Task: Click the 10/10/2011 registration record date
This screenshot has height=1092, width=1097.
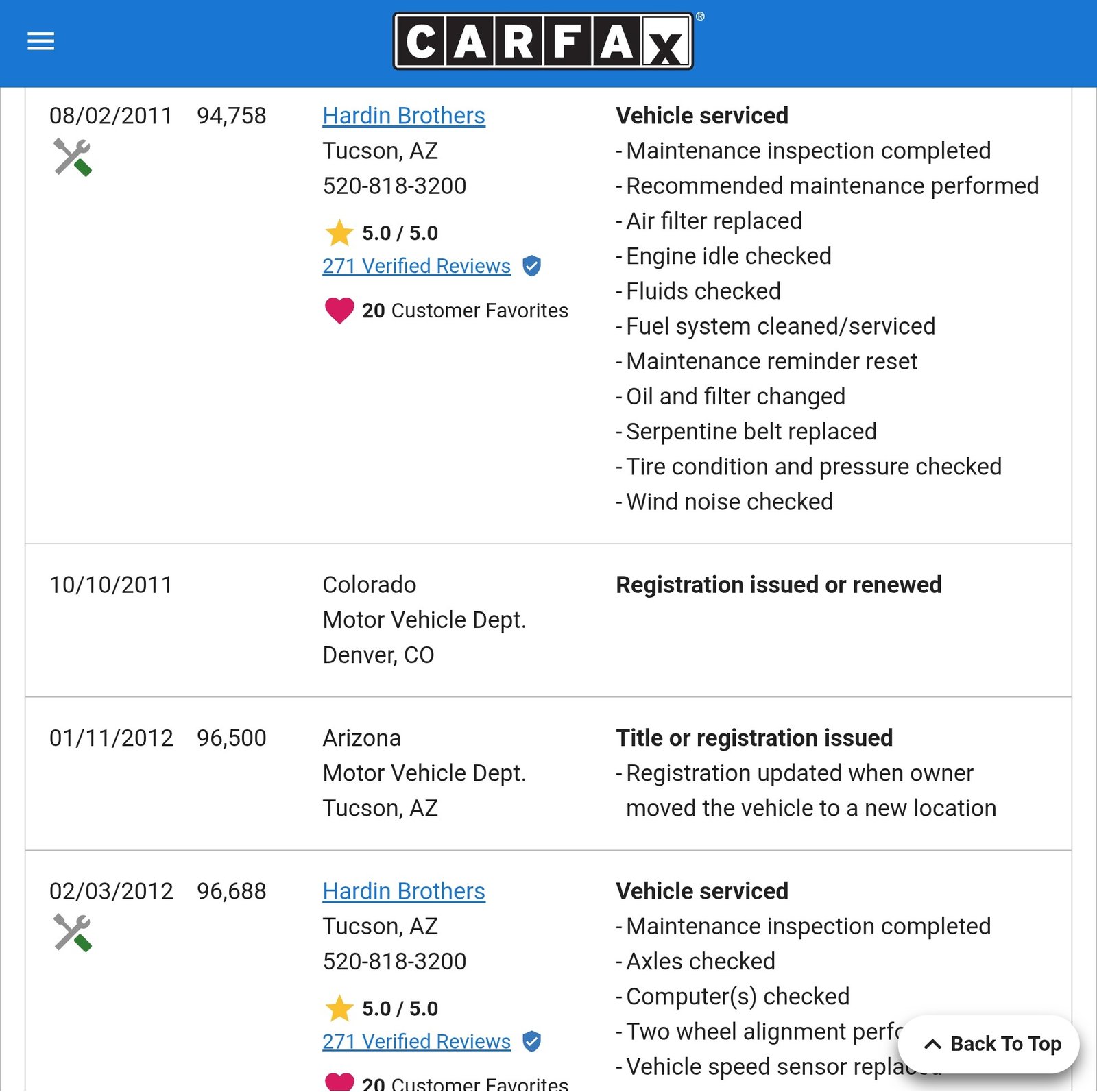Action: click(111, 585)
